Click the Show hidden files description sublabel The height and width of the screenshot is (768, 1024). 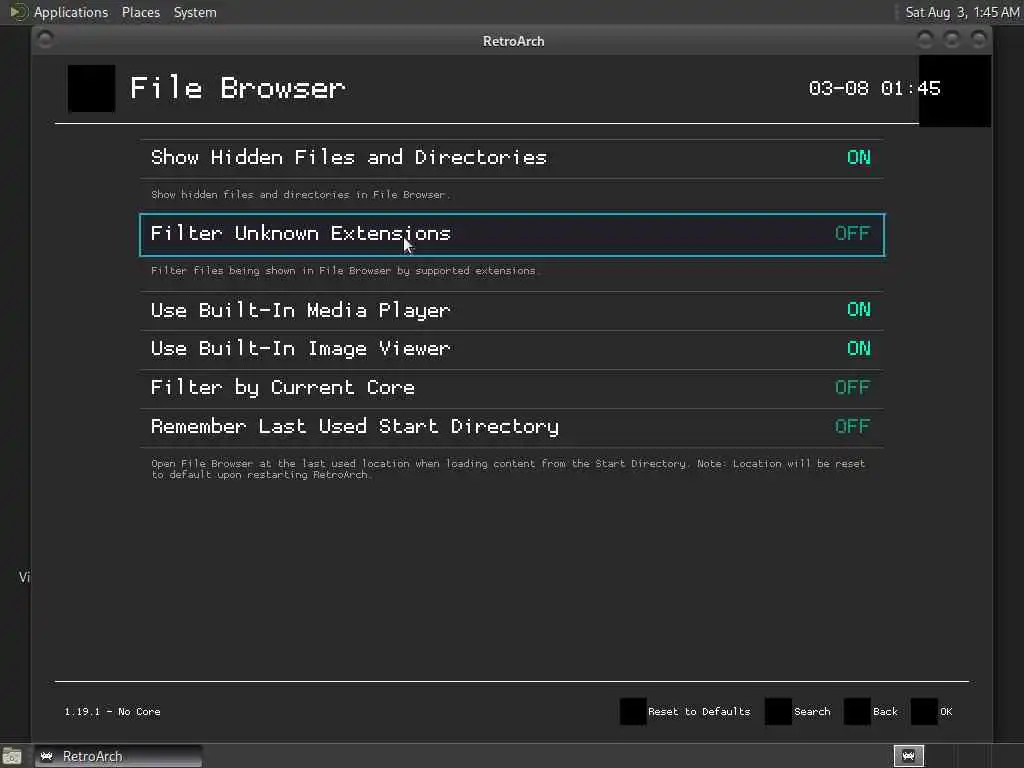coord(300,195)
